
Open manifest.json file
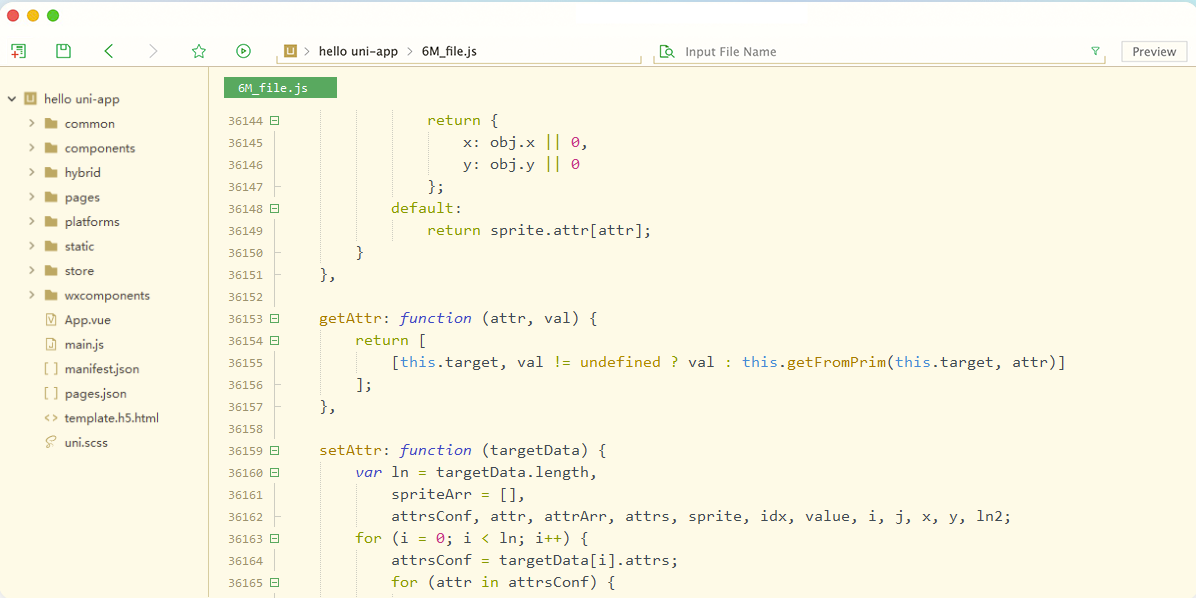point(102,369)
